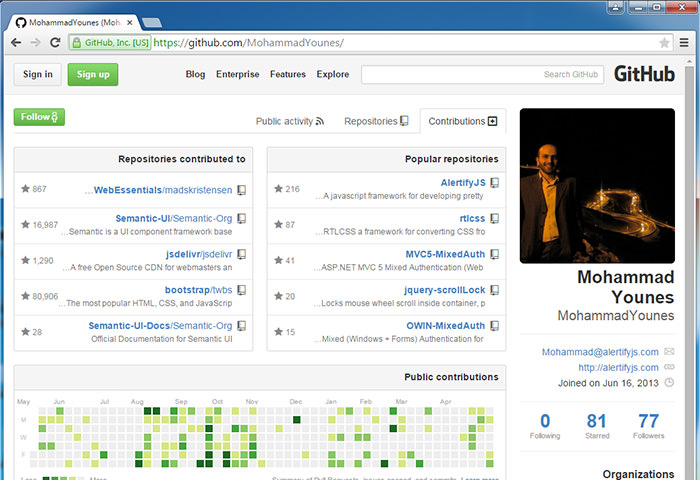
Task: Click the star icon beside 80,906
Action: 25,296
